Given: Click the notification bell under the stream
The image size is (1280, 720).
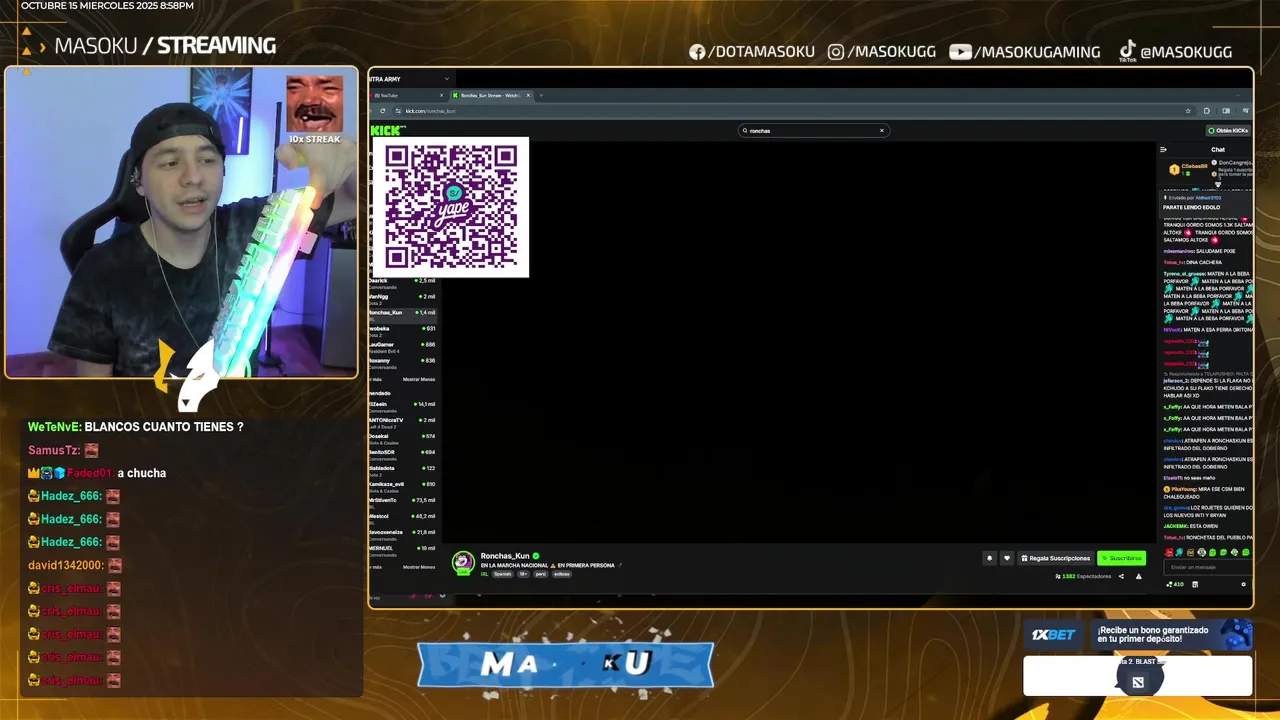Looking at the screenshot, I should (x=989, y=558).
